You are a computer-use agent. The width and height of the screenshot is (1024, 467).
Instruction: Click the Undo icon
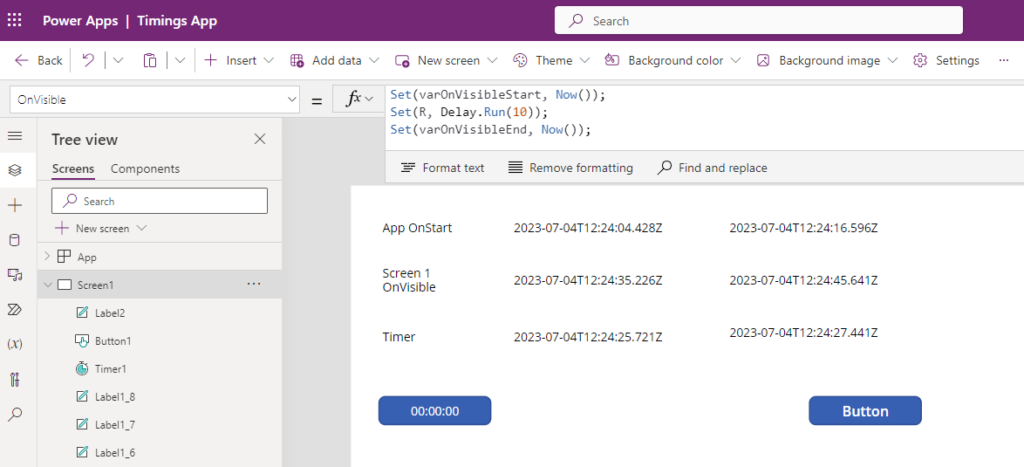click(x=88, y=60)
